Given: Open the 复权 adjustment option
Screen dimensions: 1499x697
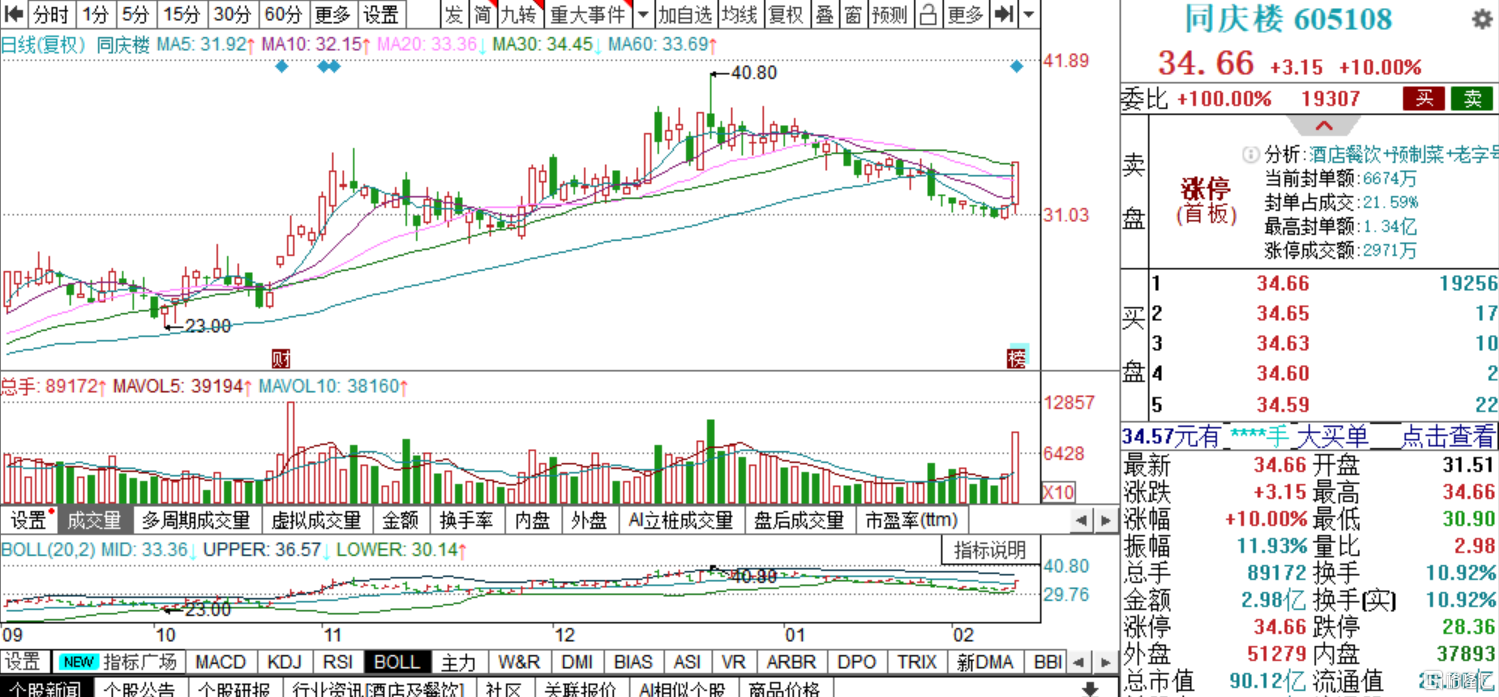Looking at the screenshot, I should [786, 14].
